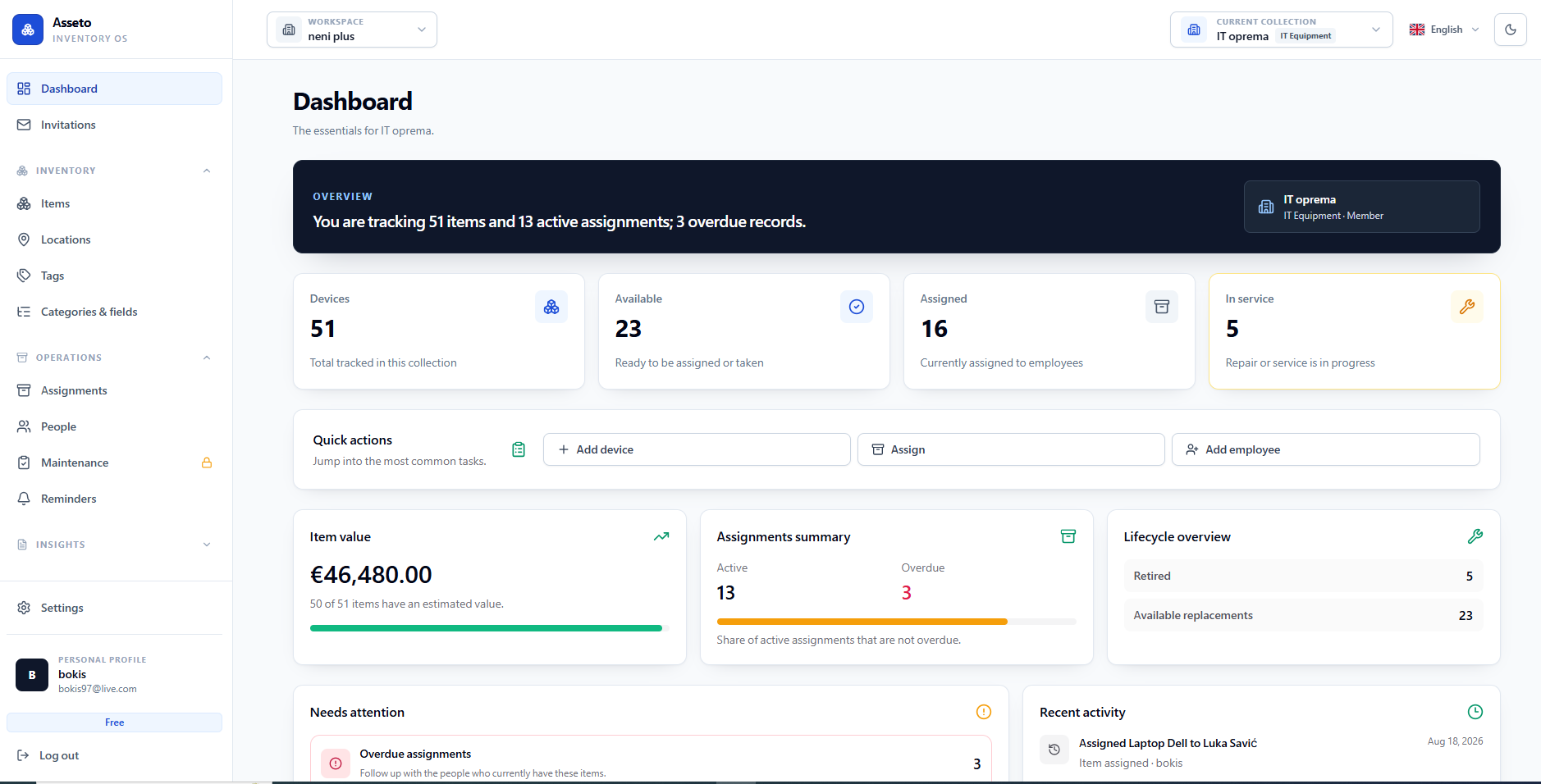Click the Available card checkmark icon

point(857,307)
